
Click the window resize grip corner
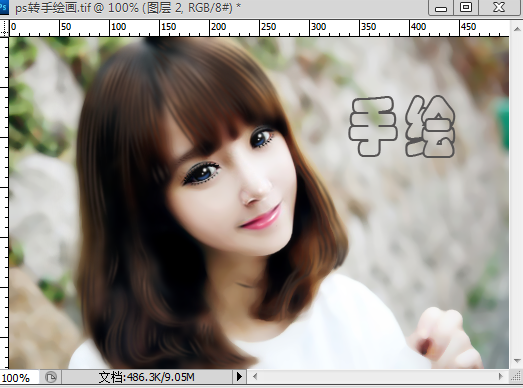pos(516,377)
